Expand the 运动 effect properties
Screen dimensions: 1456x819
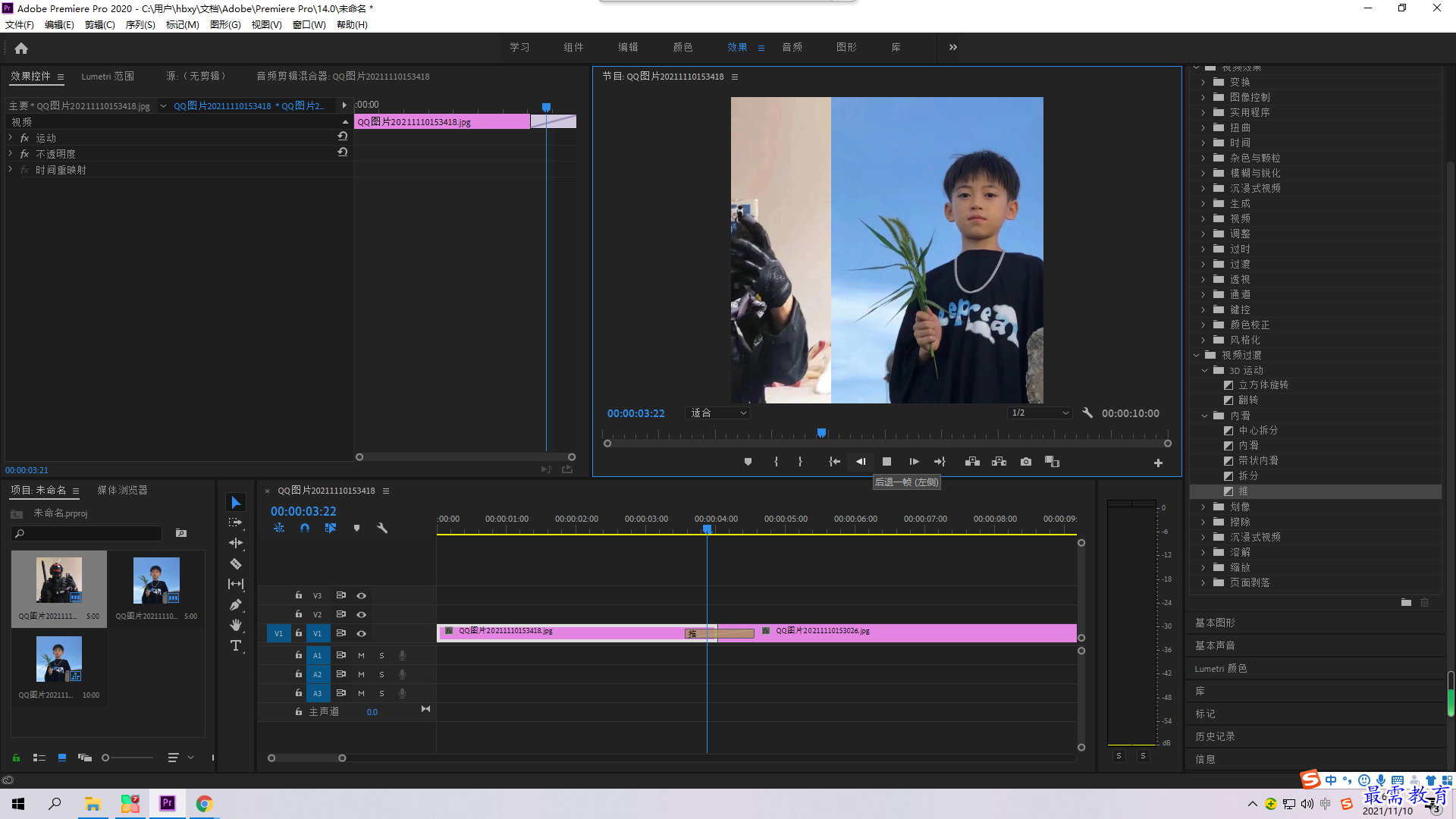point(10,137)
